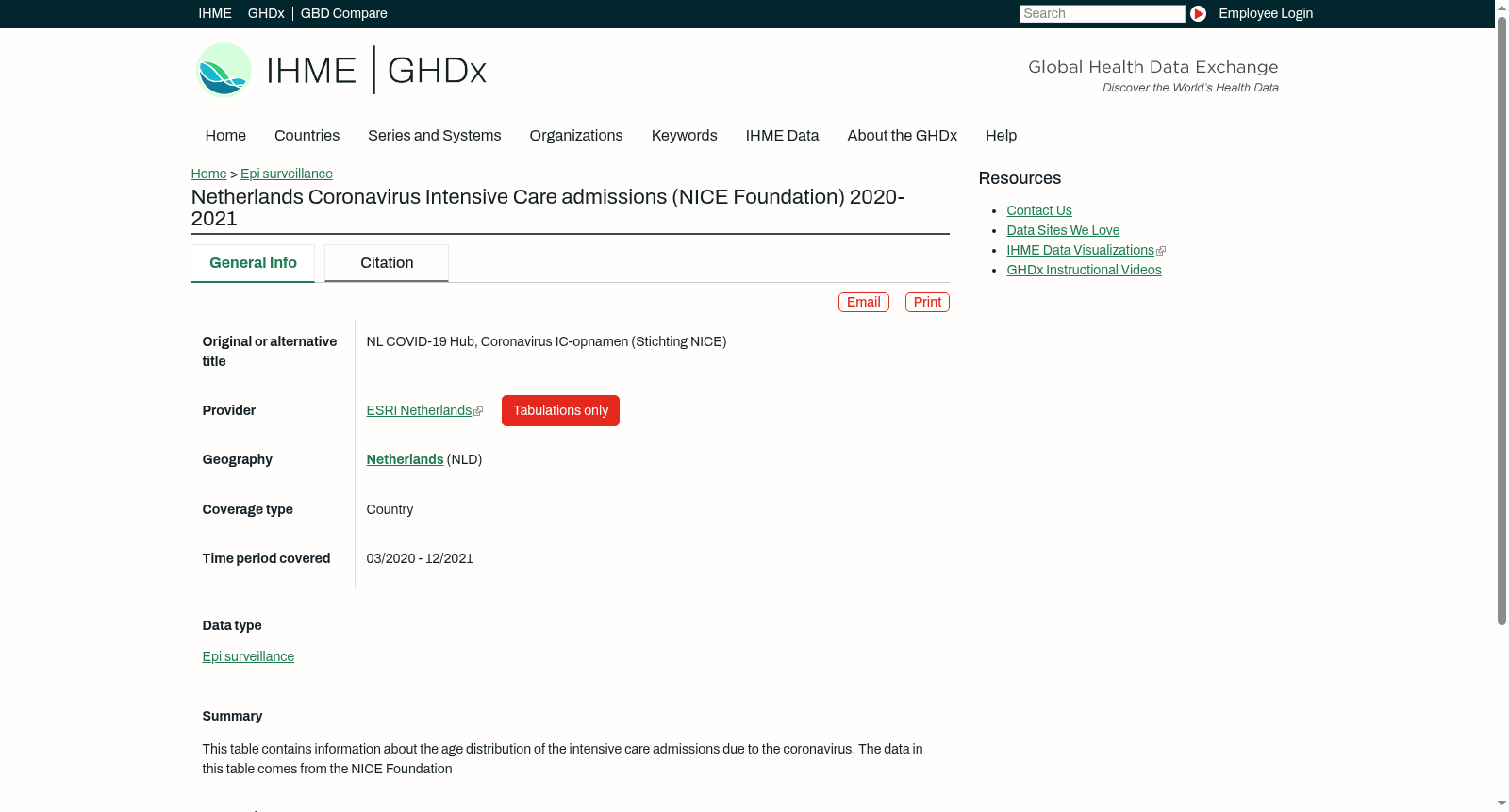This screenshot has width=1509, height=812.
Task: Open the GHDx link in the top bar
Action: (266, 13)
